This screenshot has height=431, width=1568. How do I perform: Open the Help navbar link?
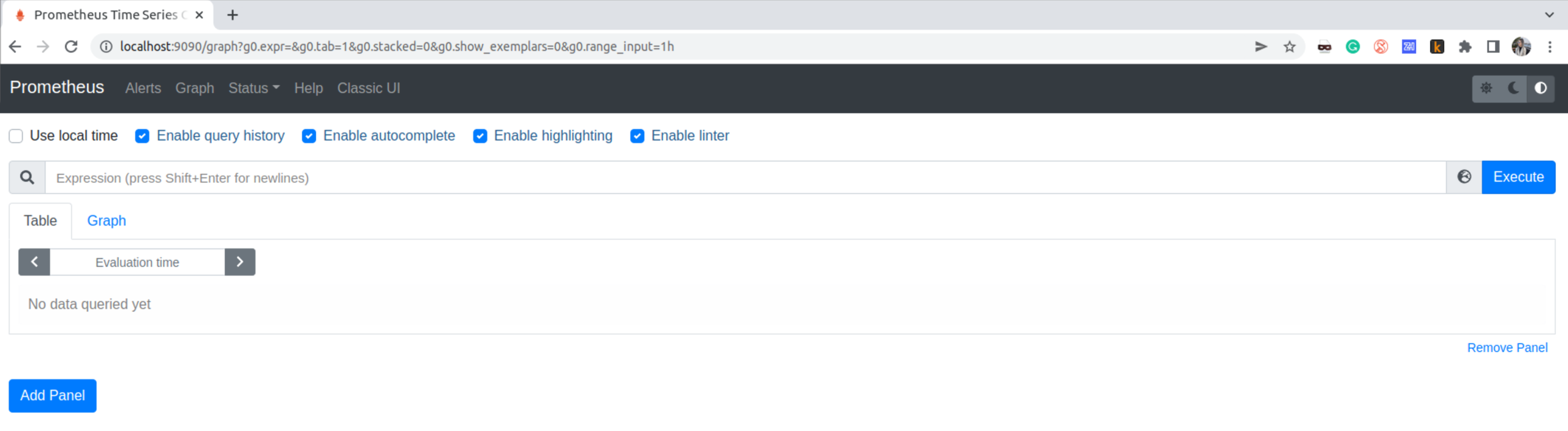point(309,88)
